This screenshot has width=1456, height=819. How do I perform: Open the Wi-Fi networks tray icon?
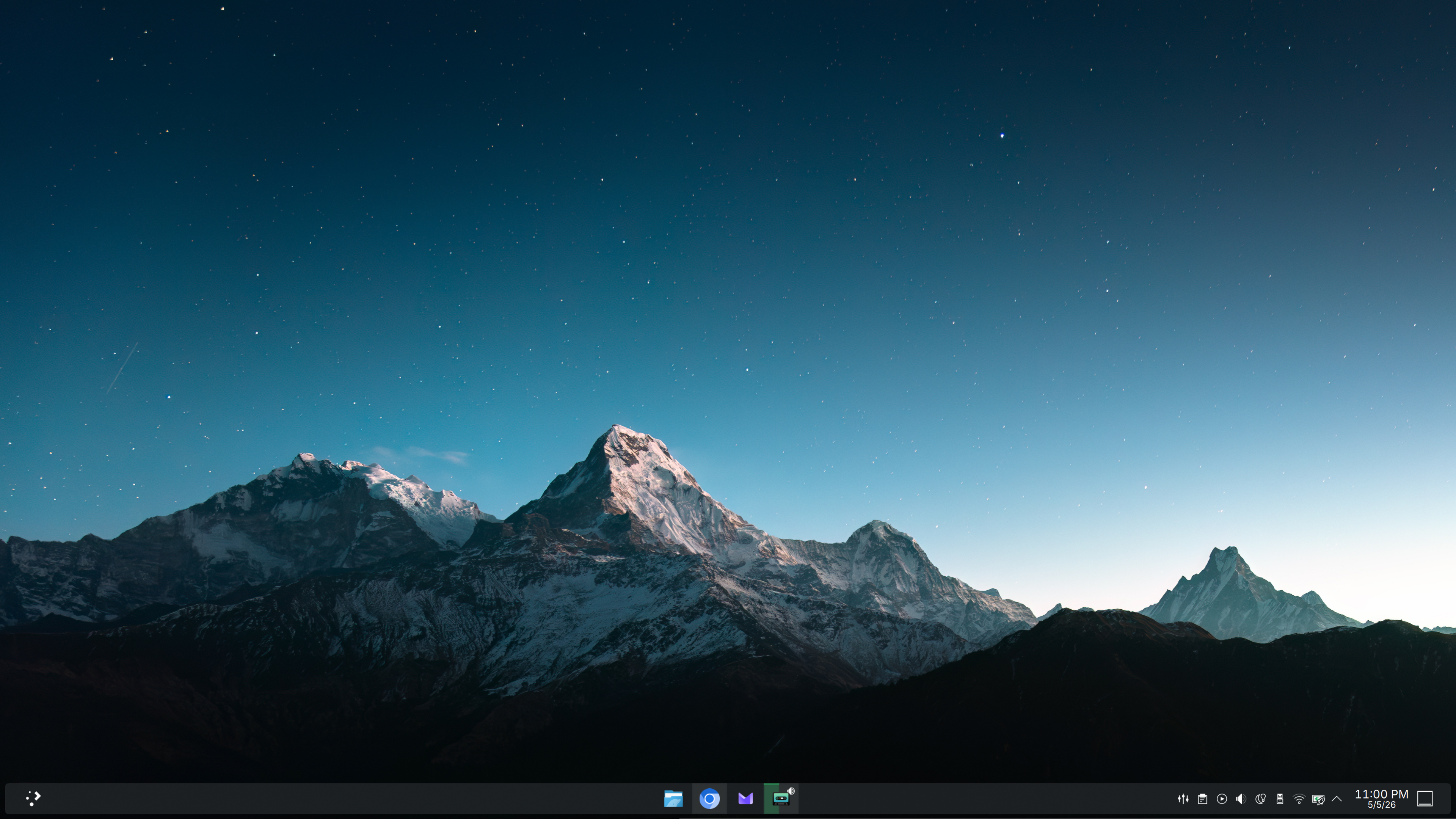[1299, 799]
